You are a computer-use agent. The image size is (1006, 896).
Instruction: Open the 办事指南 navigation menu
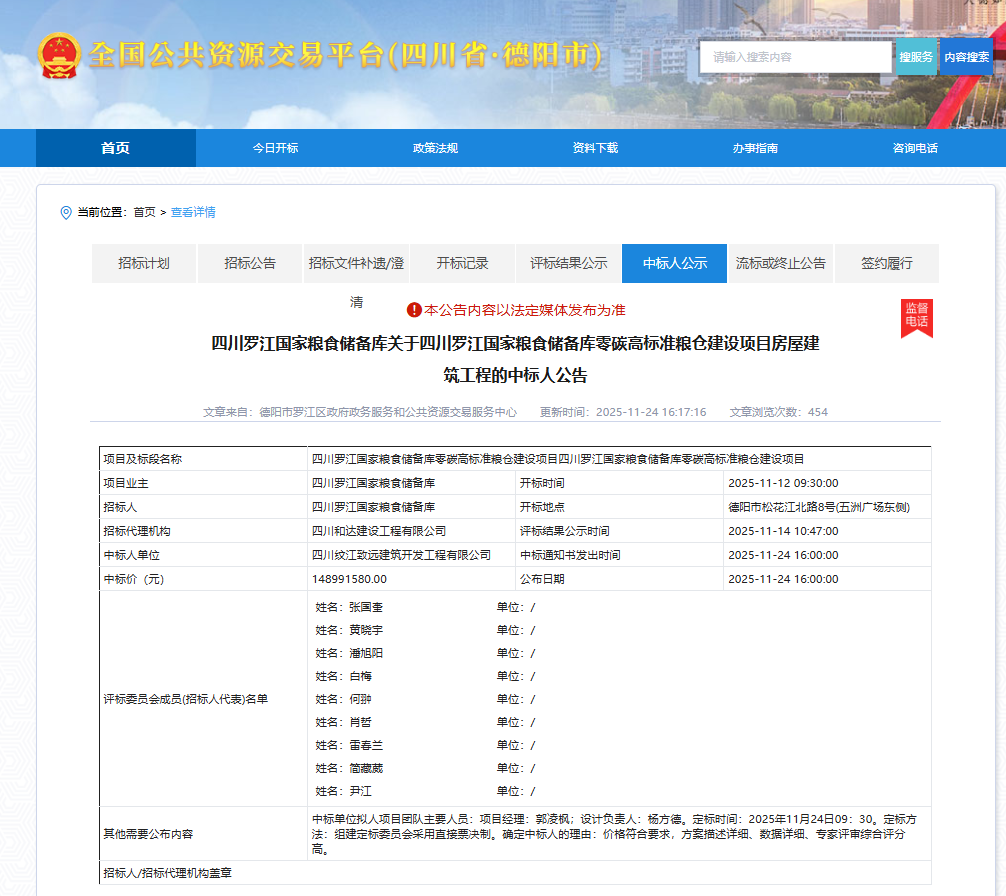pos(754,147)
